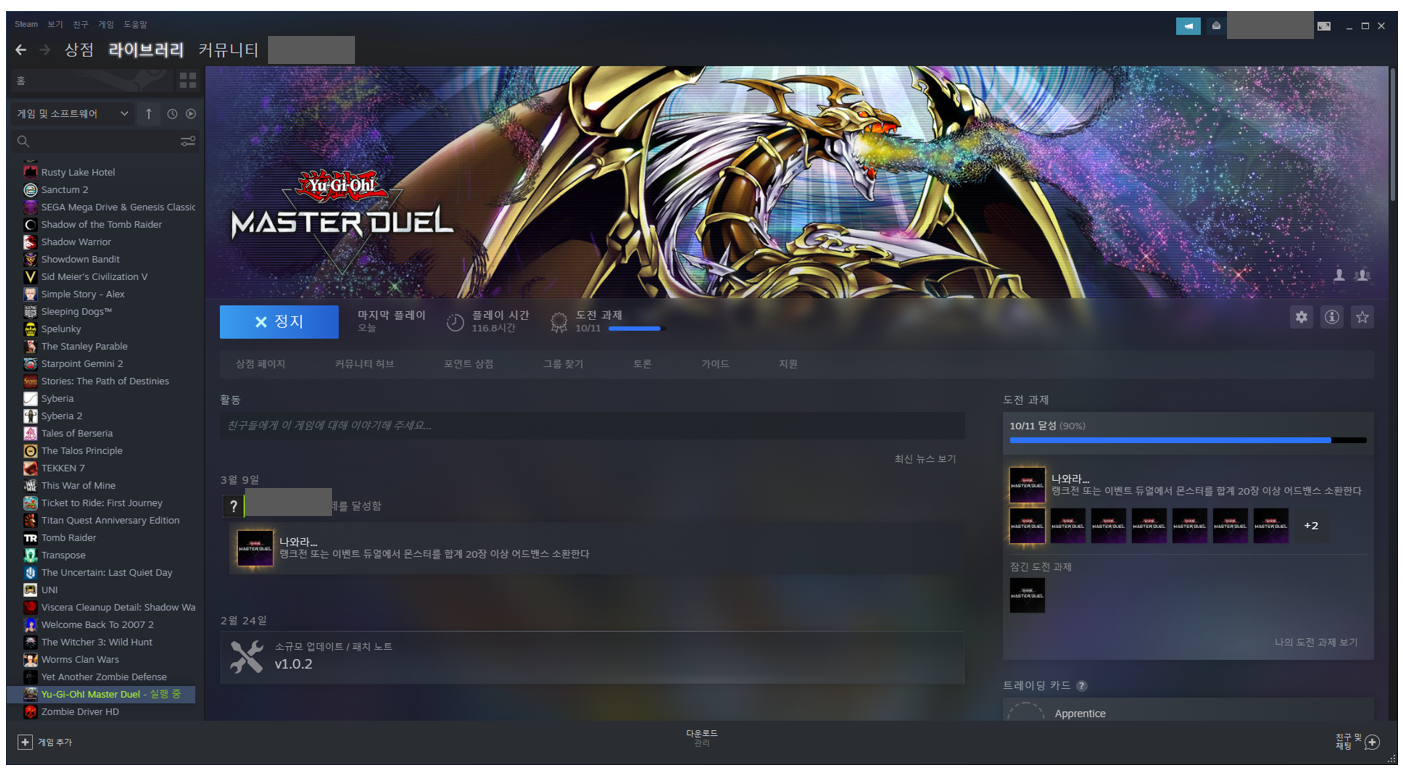
Task: Open game settings gear icon
Action: [1301, 317]
